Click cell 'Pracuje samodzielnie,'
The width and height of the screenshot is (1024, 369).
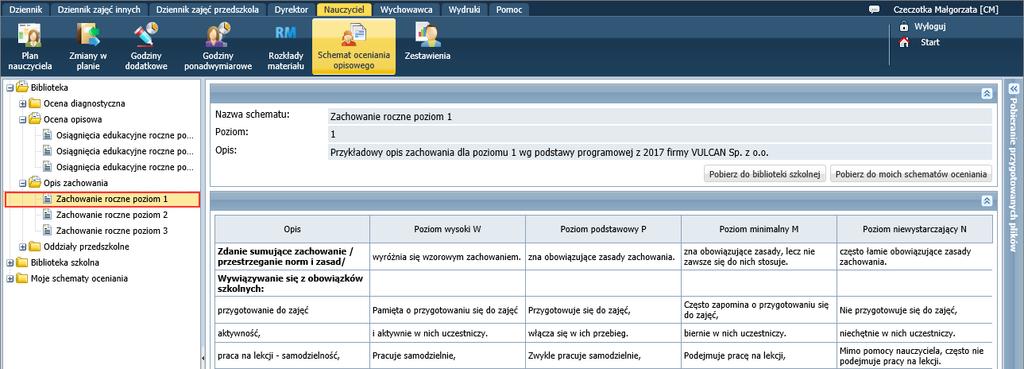click(x=447, y=356)
